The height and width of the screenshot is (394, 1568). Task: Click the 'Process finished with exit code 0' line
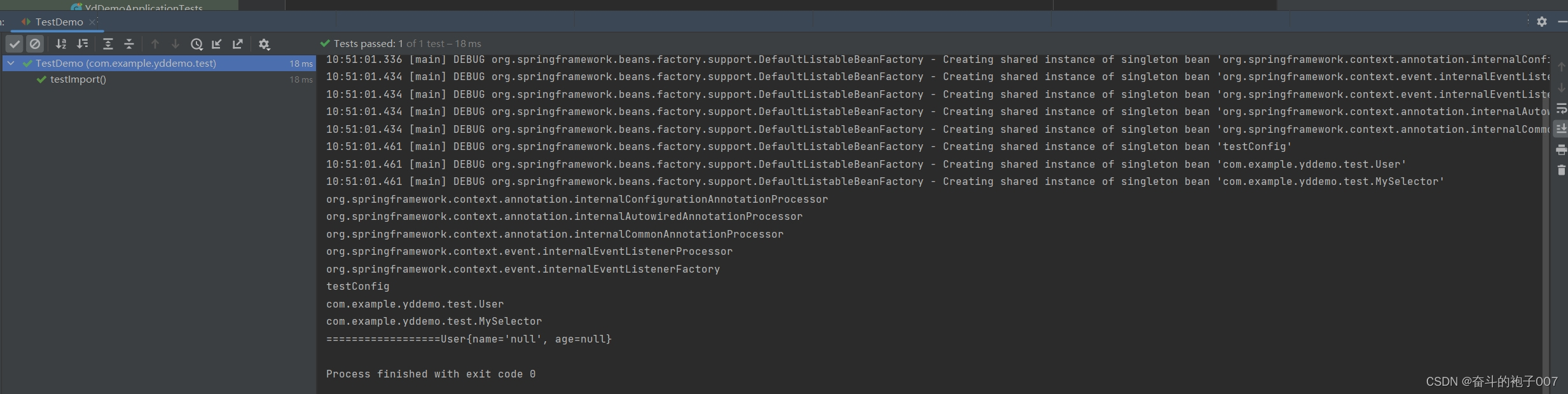click(x=431, y=374)
